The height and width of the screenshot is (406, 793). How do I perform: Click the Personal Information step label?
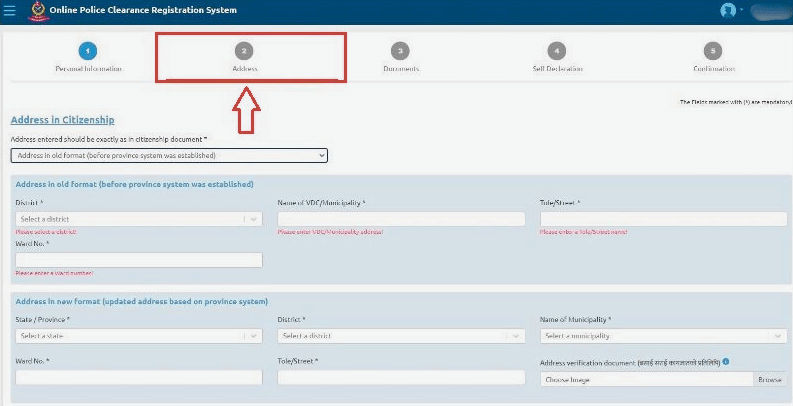pos(89,69)
